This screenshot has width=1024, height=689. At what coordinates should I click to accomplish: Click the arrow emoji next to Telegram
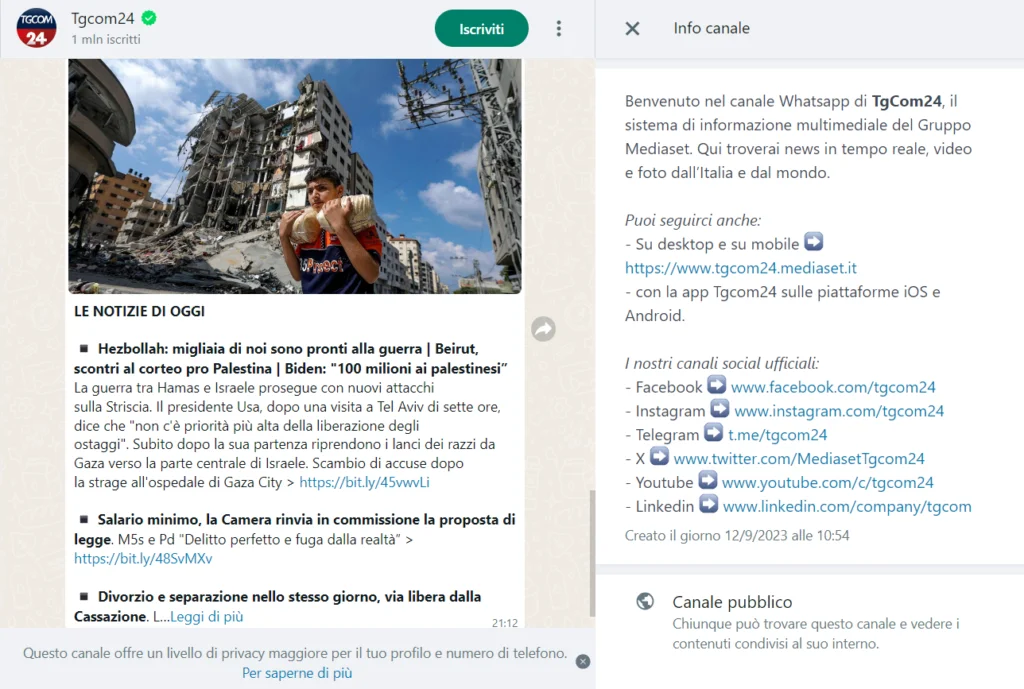(x=714, y=433)
